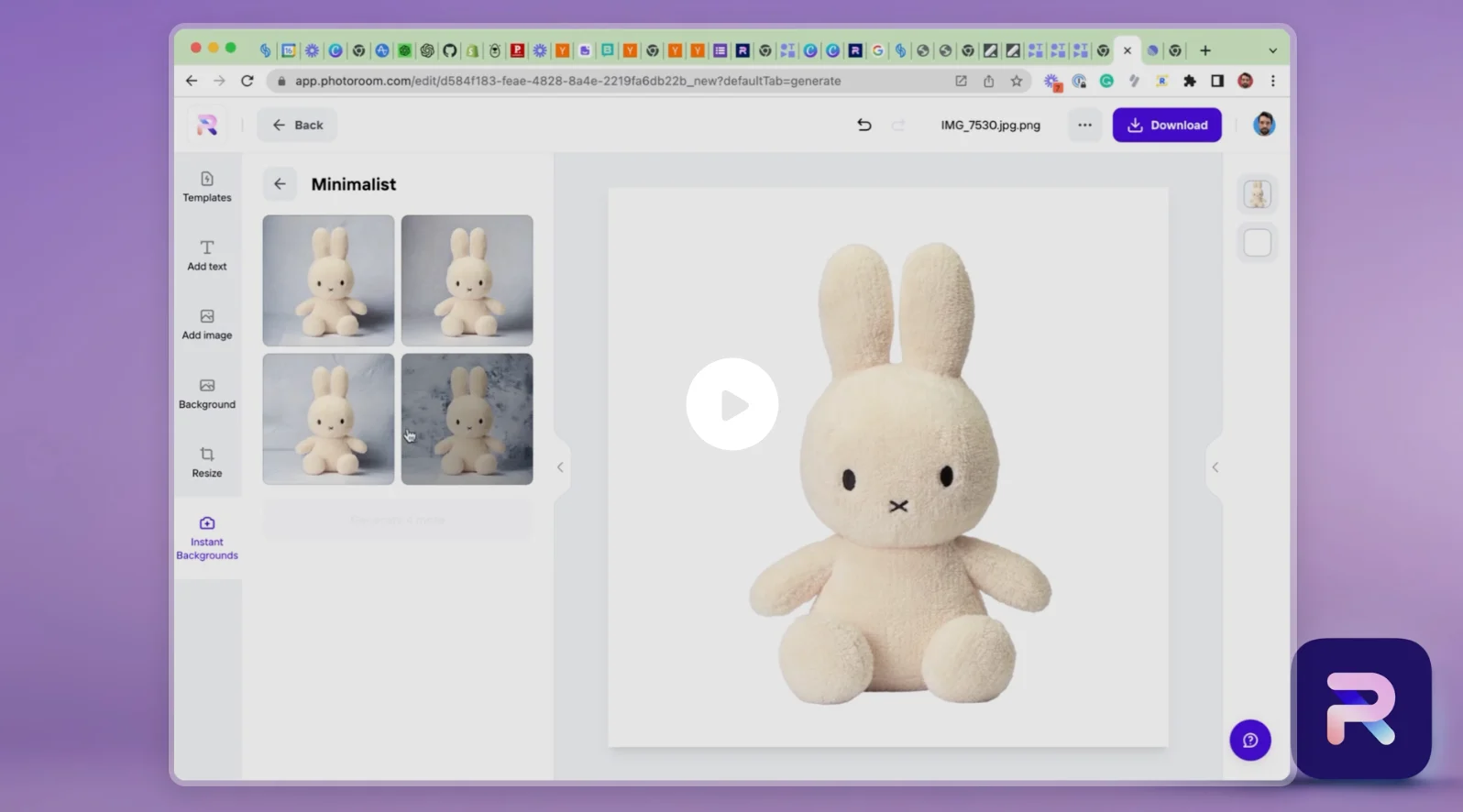Collapse the left panel with chevron

point(560,467)
